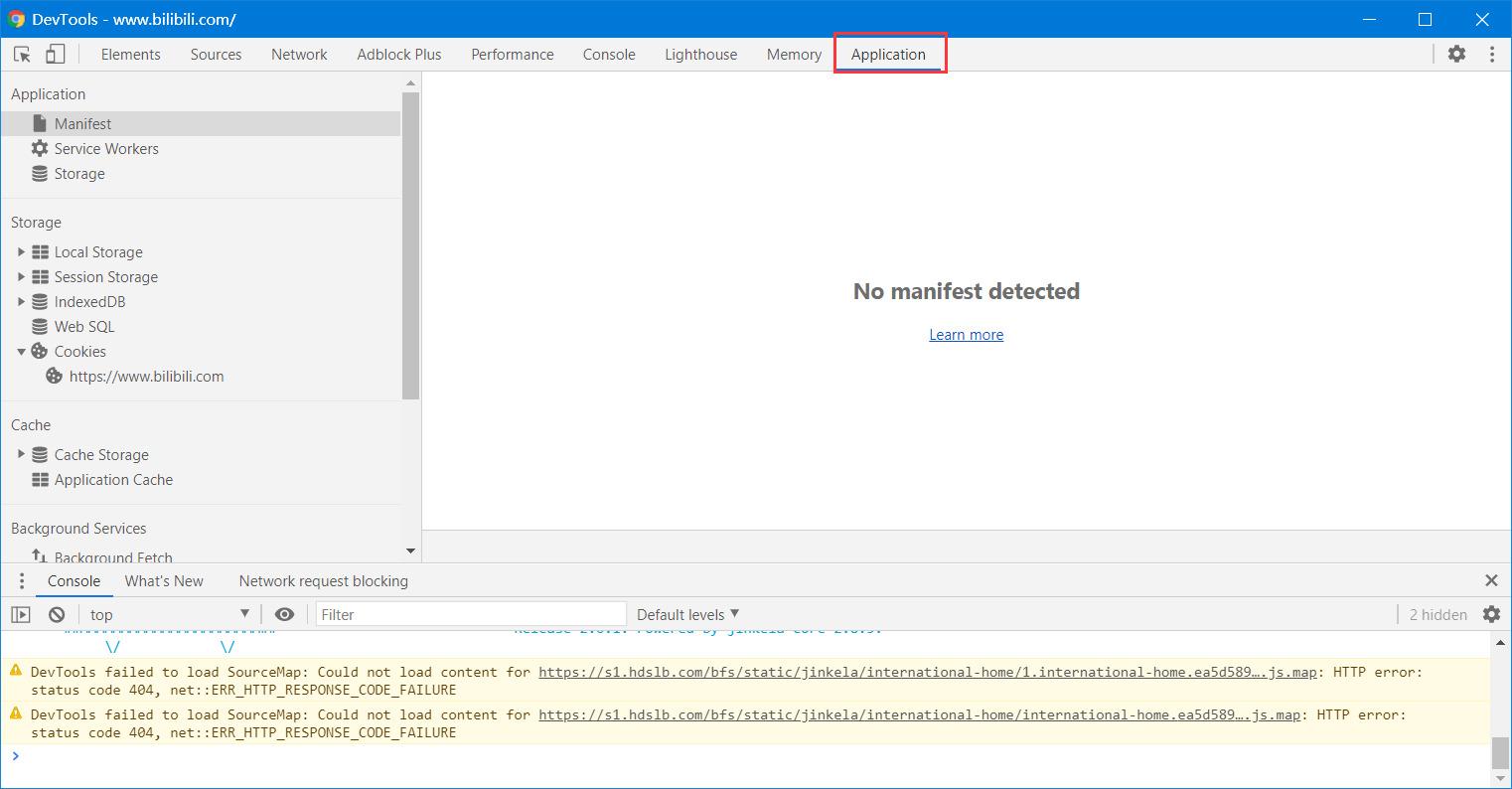This screenshot has width=1512, height=789.
Task: Expand the IndexedDB tree node
Action: click(x=21, y=301)
